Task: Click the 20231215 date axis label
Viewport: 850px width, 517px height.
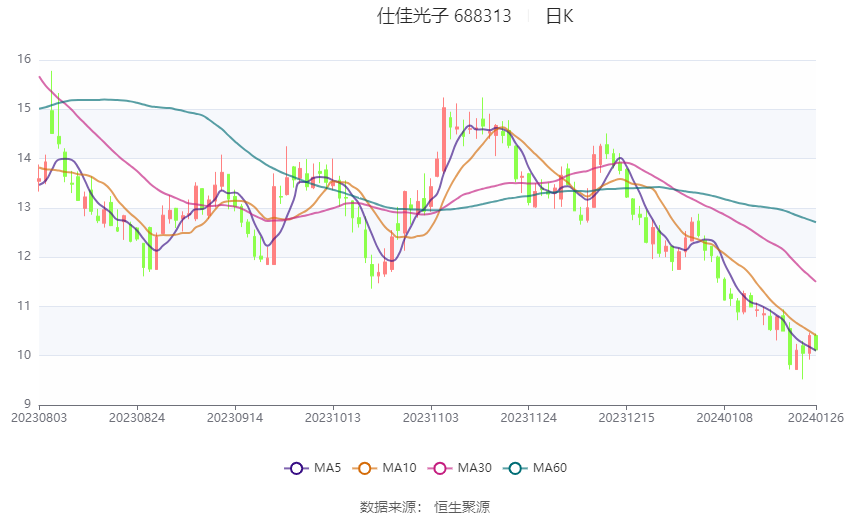Action: (x=627, y=418)
